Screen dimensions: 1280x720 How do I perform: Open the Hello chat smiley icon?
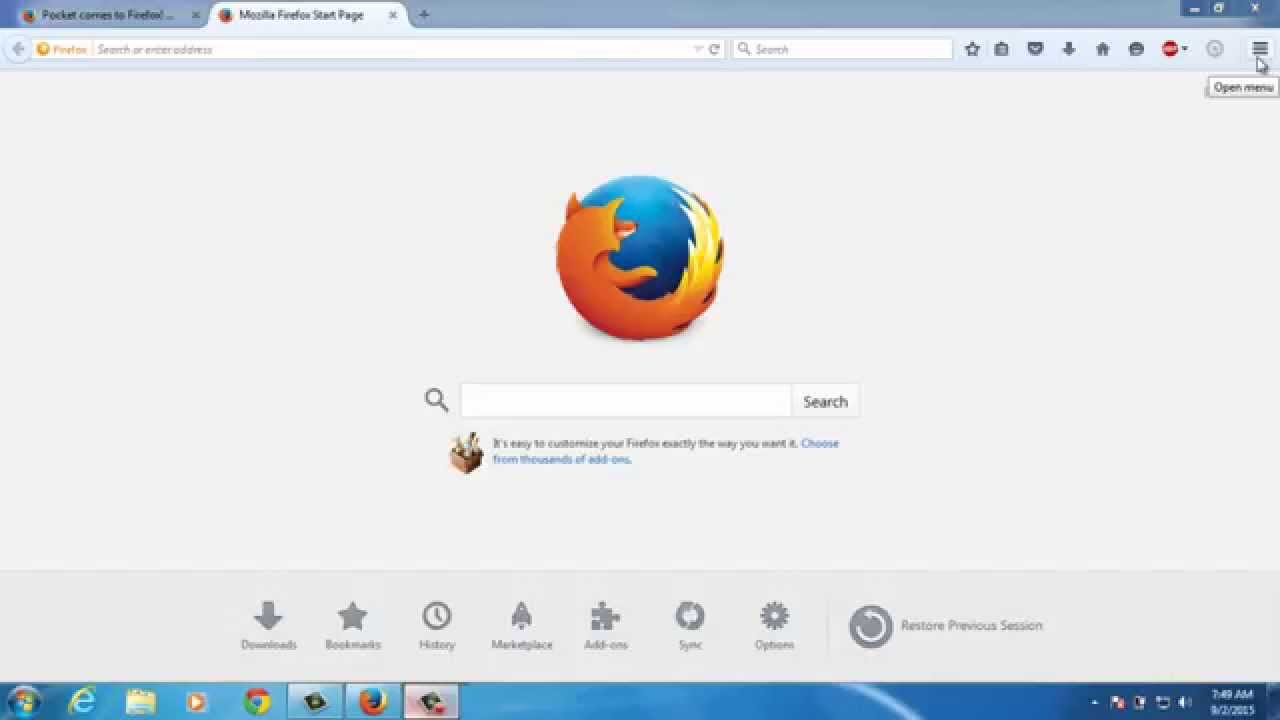coord(1136,48)
